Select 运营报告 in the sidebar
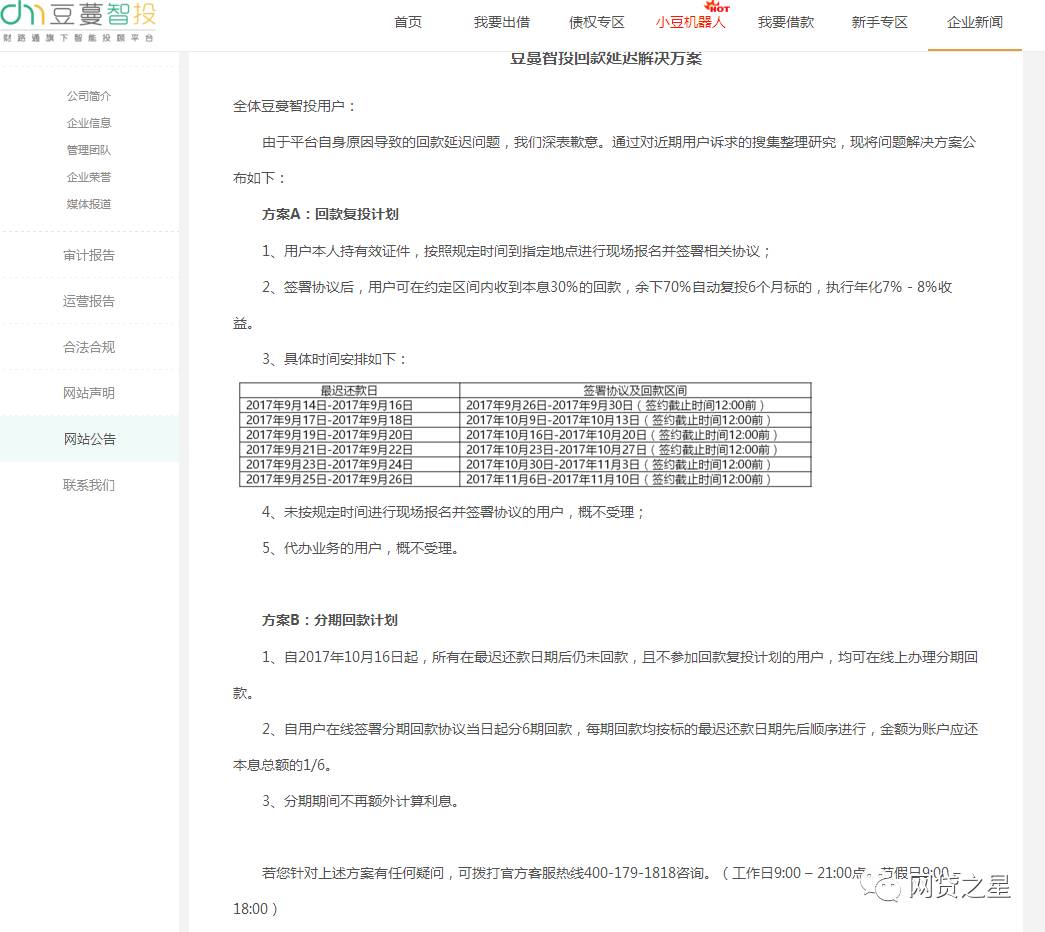This screenshot has height=932, width=1045. pos(89,301)
